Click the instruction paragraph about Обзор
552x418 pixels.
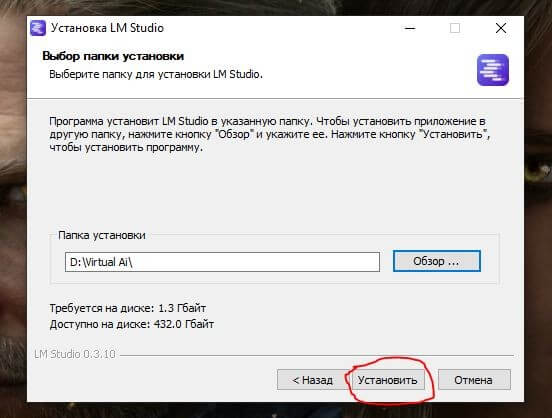pyautogui.click(x=270, y=134)
